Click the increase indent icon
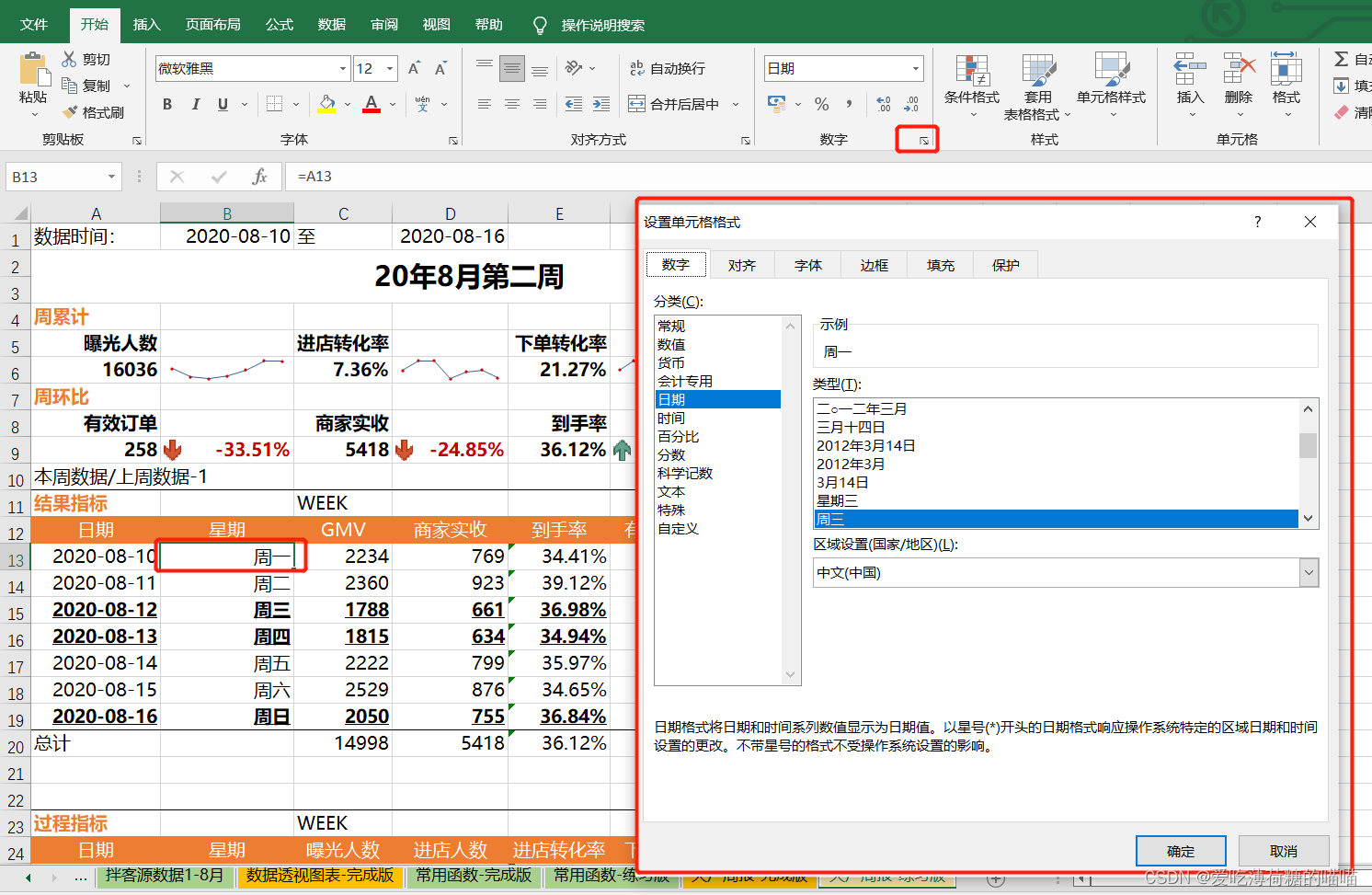This screenshot has height=895, width=1372. [601, 104]
